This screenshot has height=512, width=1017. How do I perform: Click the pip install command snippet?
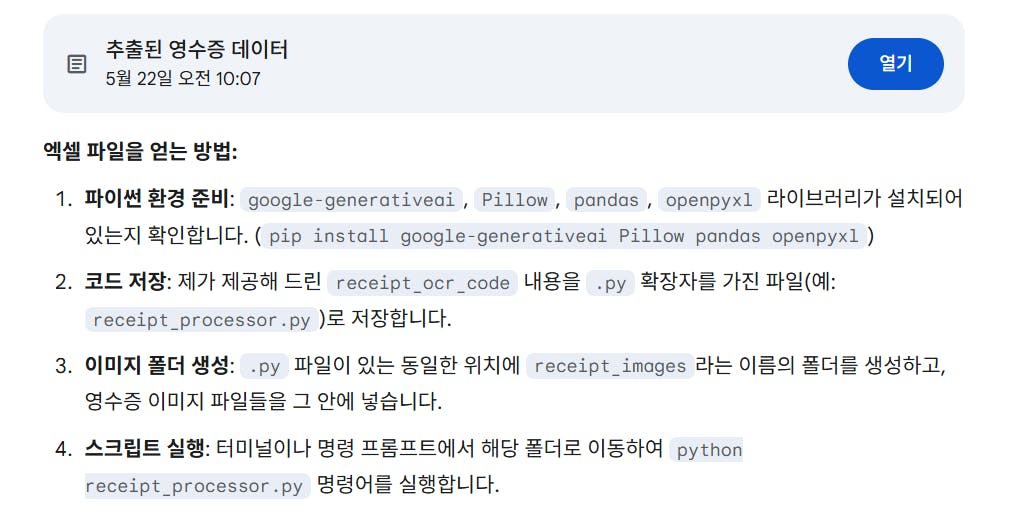click(564, 236)
